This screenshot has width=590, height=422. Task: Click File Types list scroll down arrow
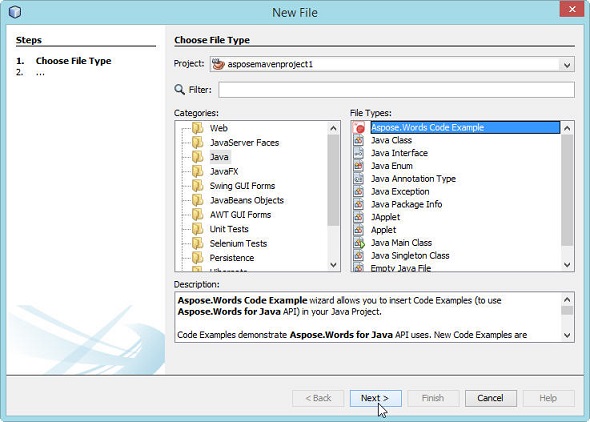point(567,265)
